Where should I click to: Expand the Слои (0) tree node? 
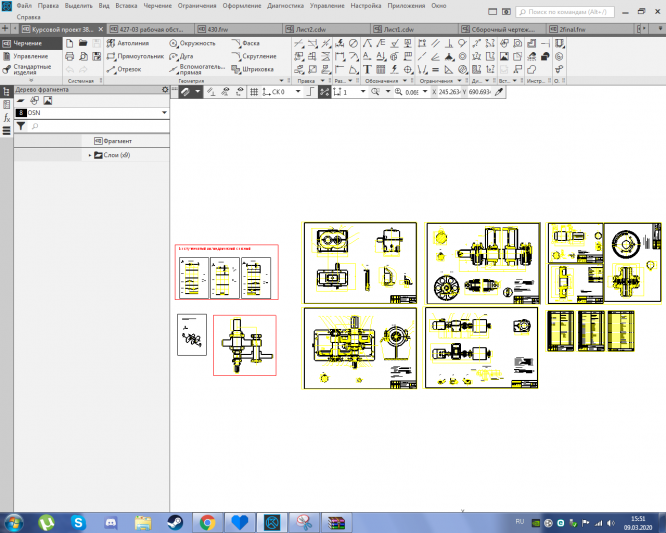(x=90, y=155)
